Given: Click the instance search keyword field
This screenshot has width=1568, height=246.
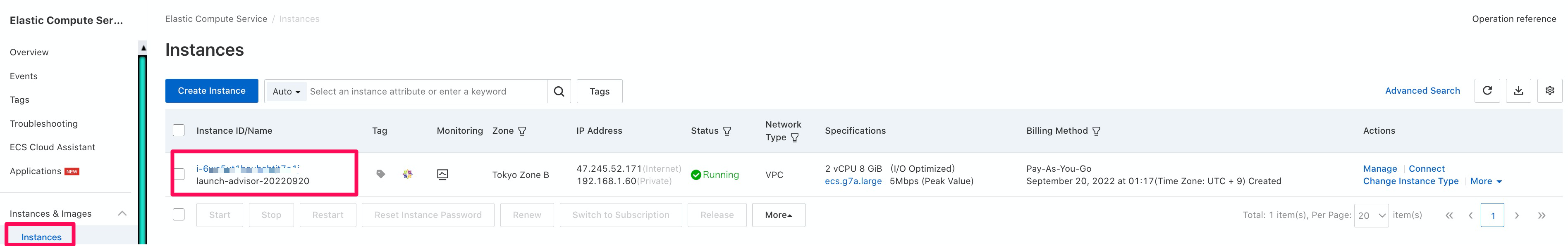Looking at the screenshot, I should (426, 92).
